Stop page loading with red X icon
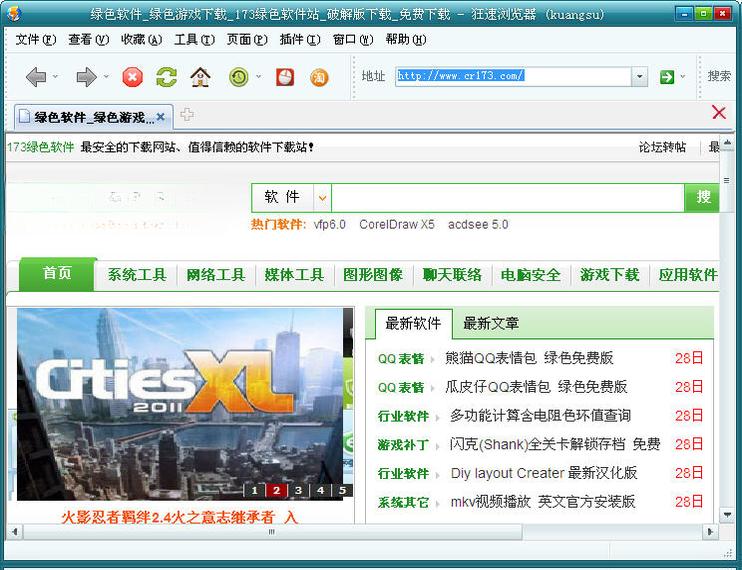The height and width of the screenshot is (570, 742). pos(132,77)
